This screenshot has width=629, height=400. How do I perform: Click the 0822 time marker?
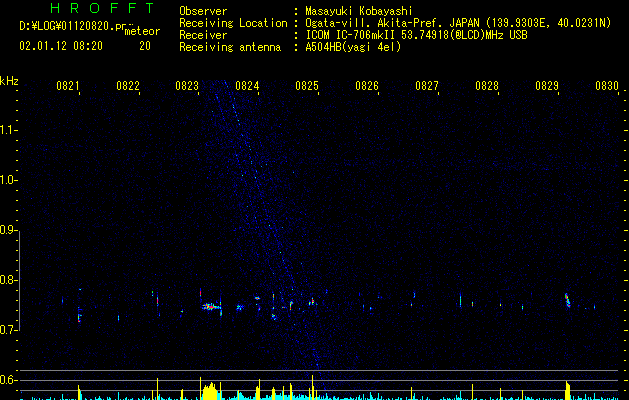click(128, 86)
